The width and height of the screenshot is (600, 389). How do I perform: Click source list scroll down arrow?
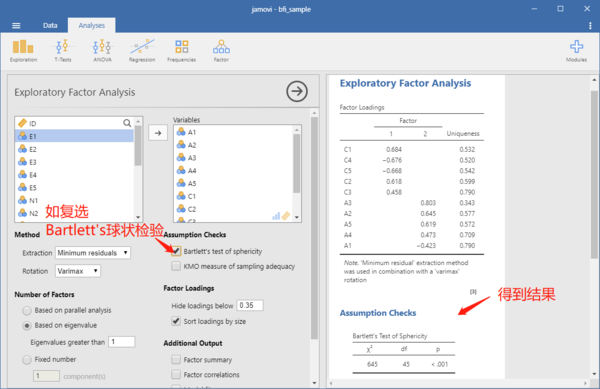pos(138,217)
